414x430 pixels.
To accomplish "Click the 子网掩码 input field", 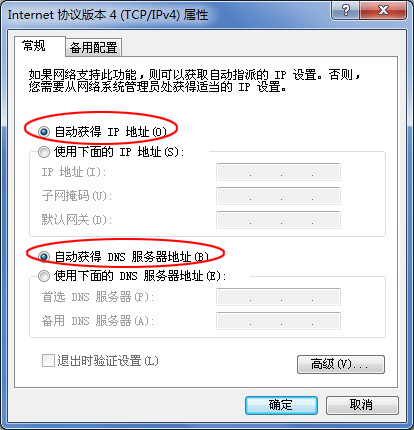I will click(278, 196).
